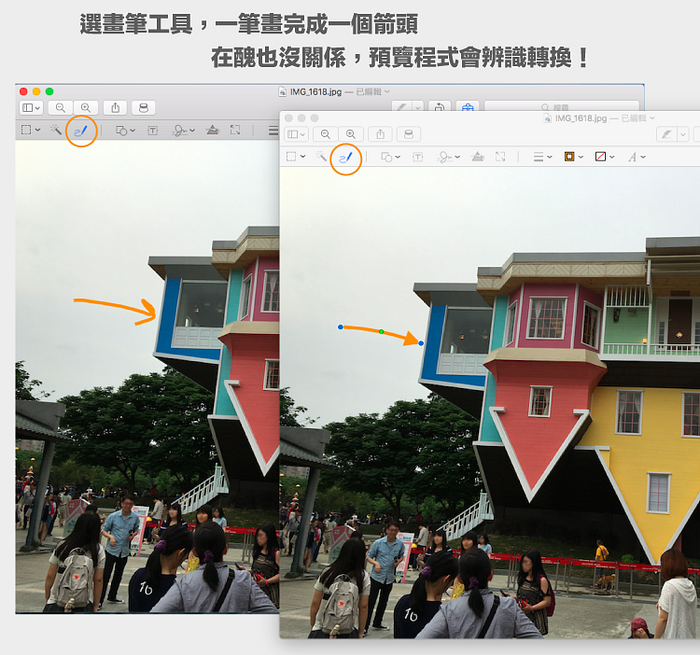
Task: Open 已編輯 version chevron in front window title
Action: tap(652, 118)
